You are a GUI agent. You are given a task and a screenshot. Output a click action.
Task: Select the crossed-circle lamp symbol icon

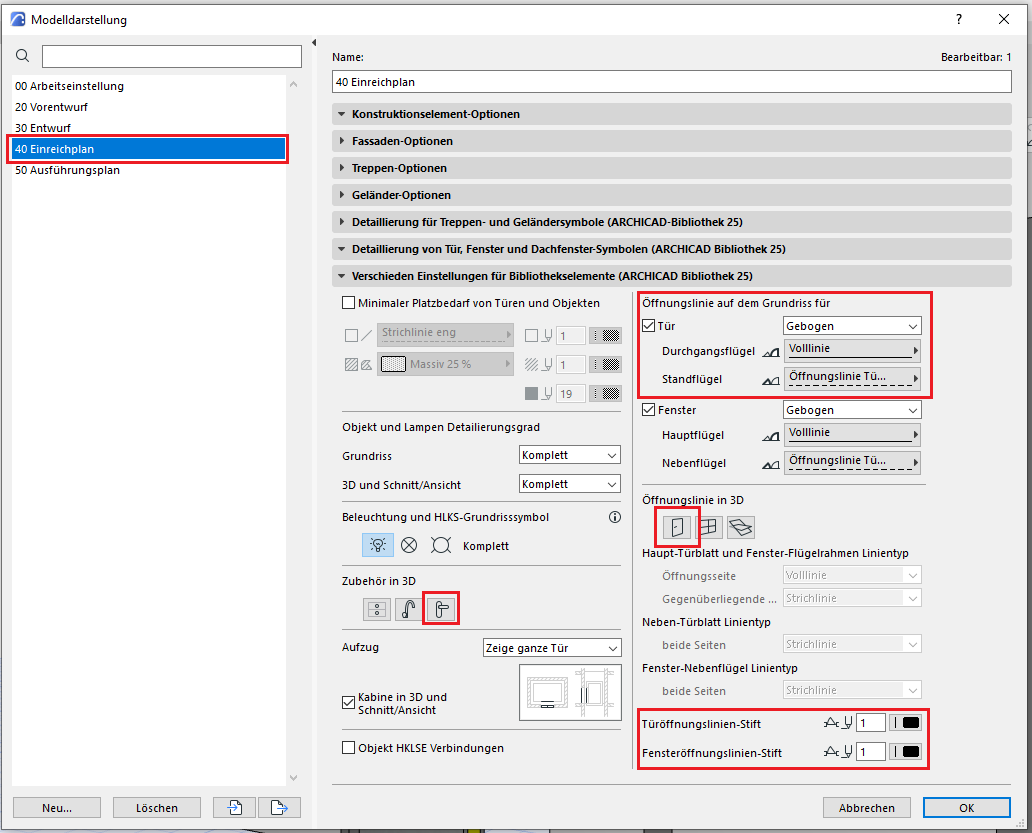point(409,545)
